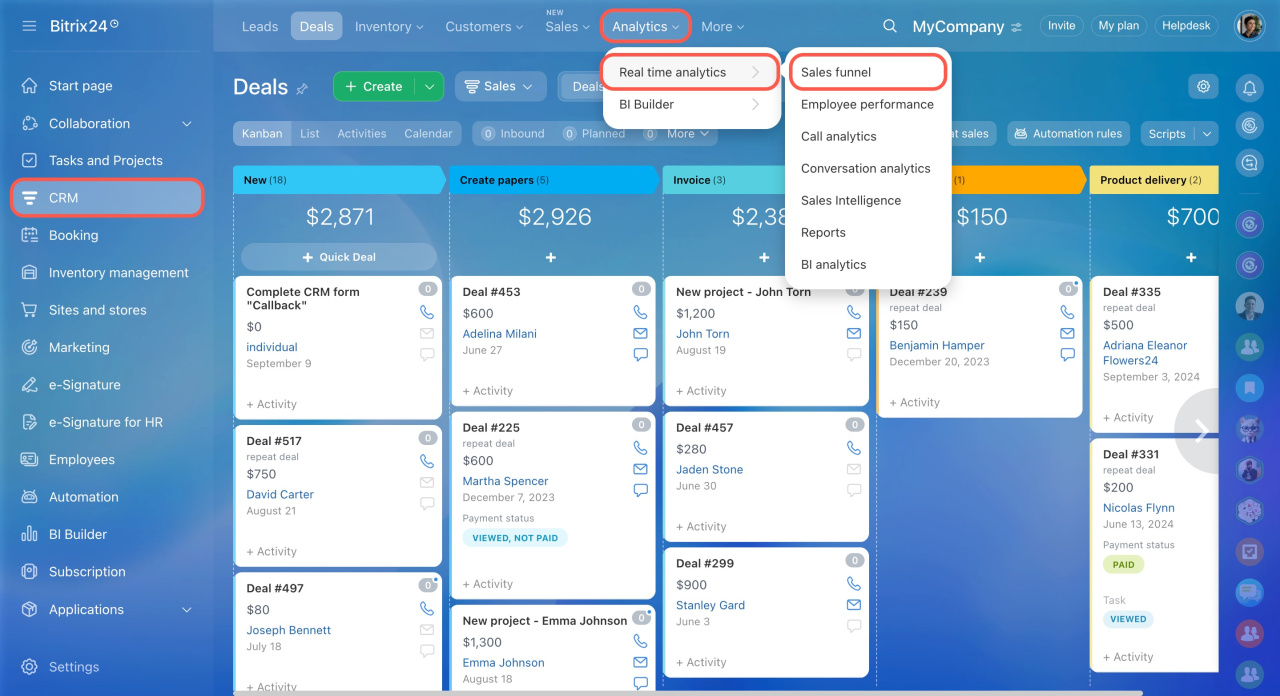
Task: Add a deal with plus in Product delivery column
Action: coord(1191,257)
